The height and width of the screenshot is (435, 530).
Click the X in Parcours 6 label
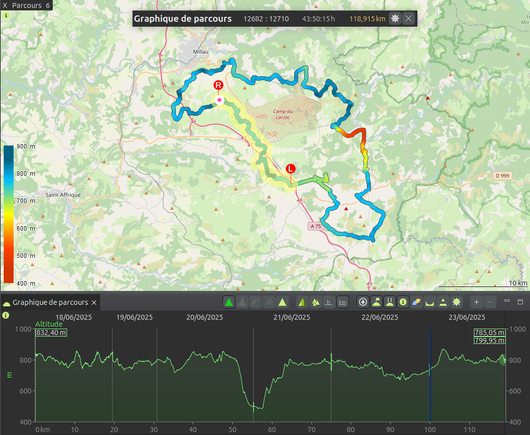5,5
